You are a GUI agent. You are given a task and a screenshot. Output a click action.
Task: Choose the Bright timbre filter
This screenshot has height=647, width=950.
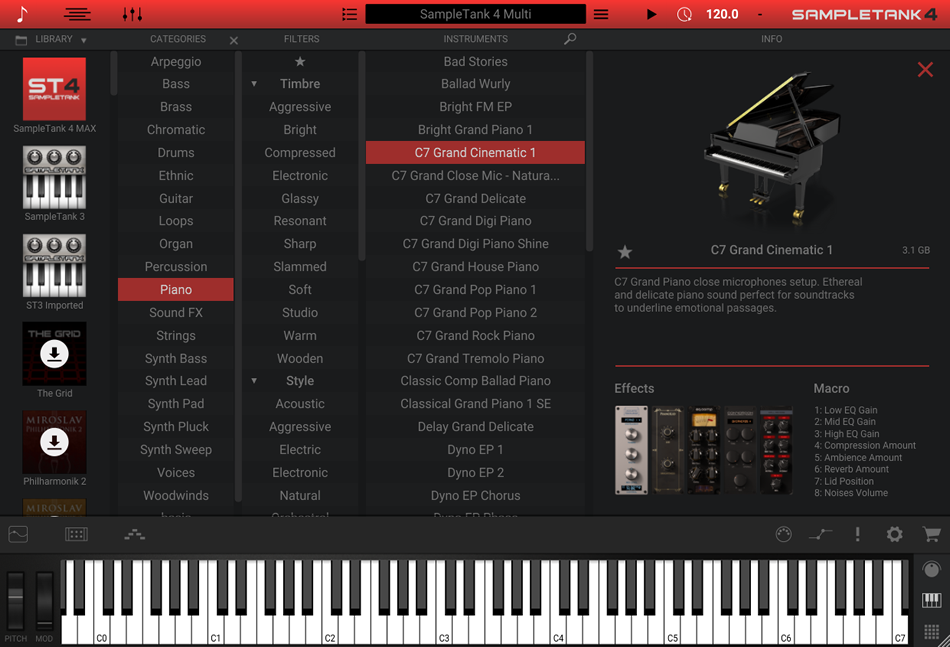[x=300, y=130]
